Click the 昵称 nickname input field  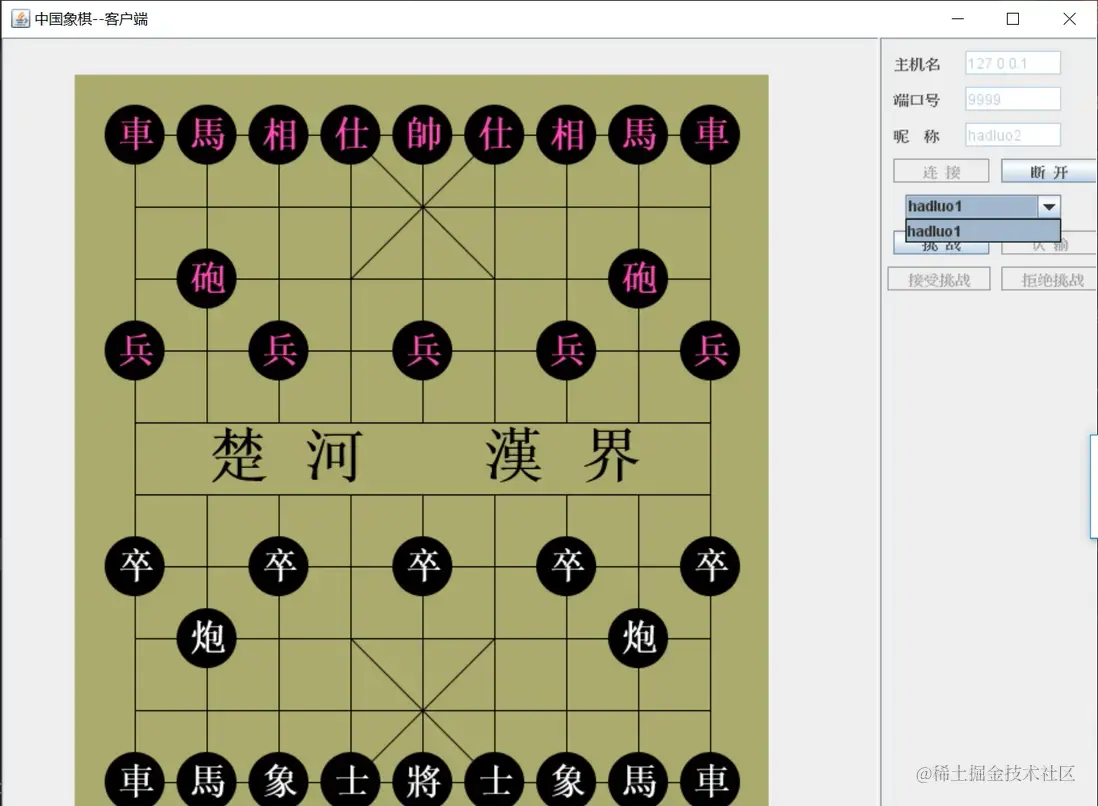tap(1013, 134)
